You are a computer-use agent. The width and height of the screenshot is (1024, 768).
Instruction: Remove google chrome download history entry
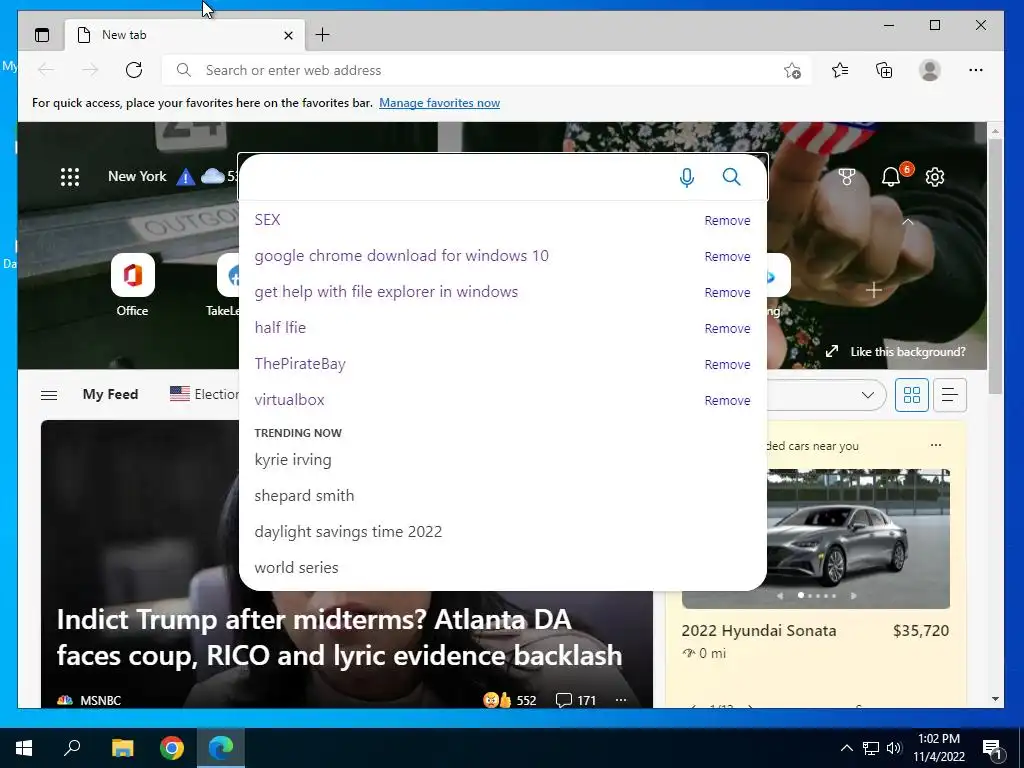tap(727, 257)
